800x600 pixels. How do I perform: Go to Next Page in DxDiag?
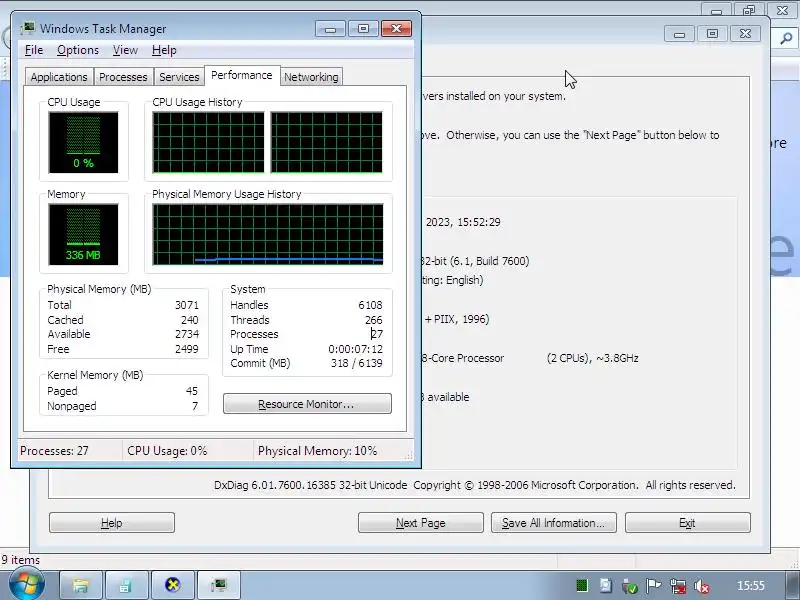[x=420, y=523]
